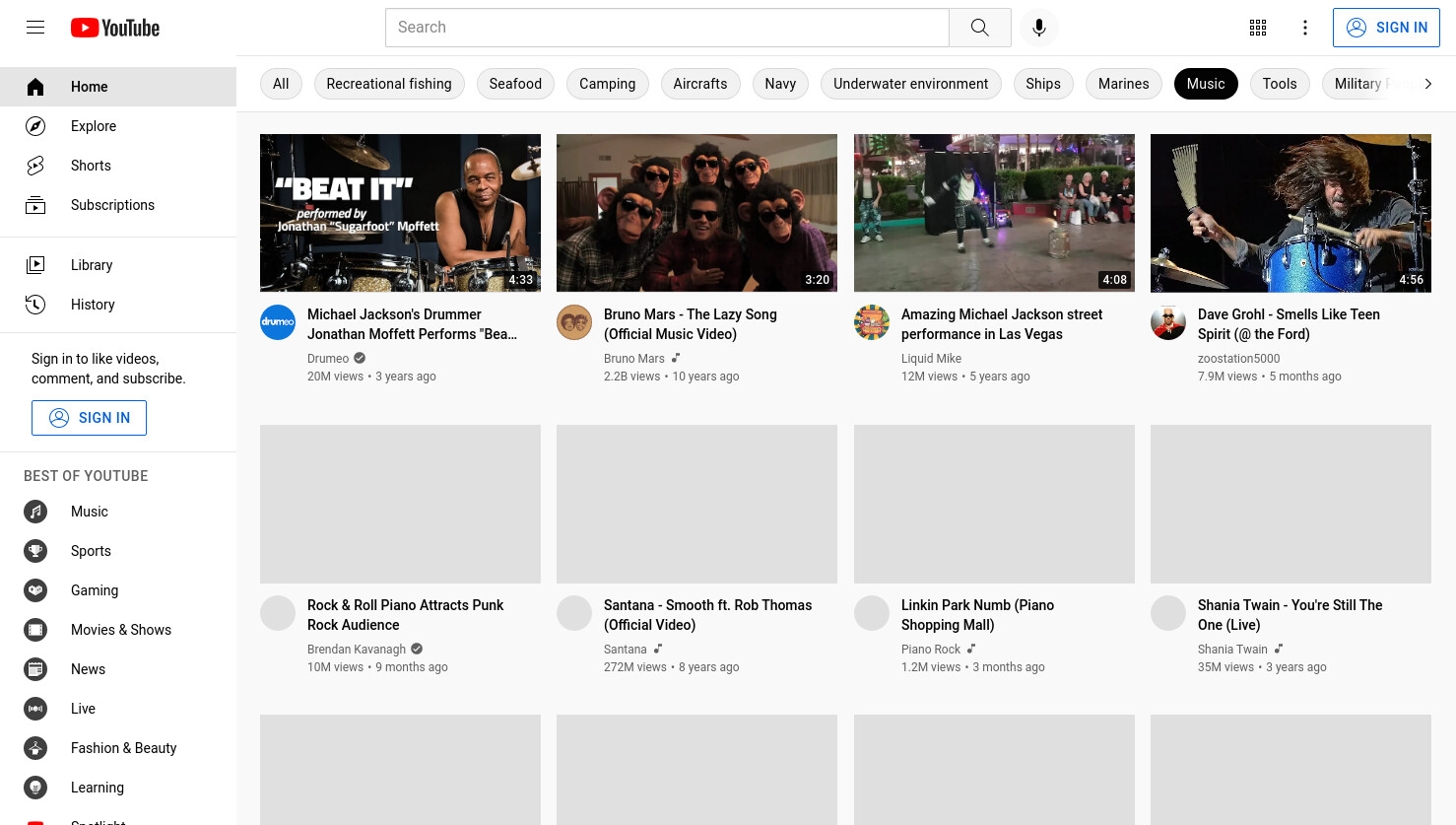Image resolution: width=1456 pixels, height=825 pixels.
Task: Open the Live category icon
Action: pyautogui.click(x=35, y=709)
